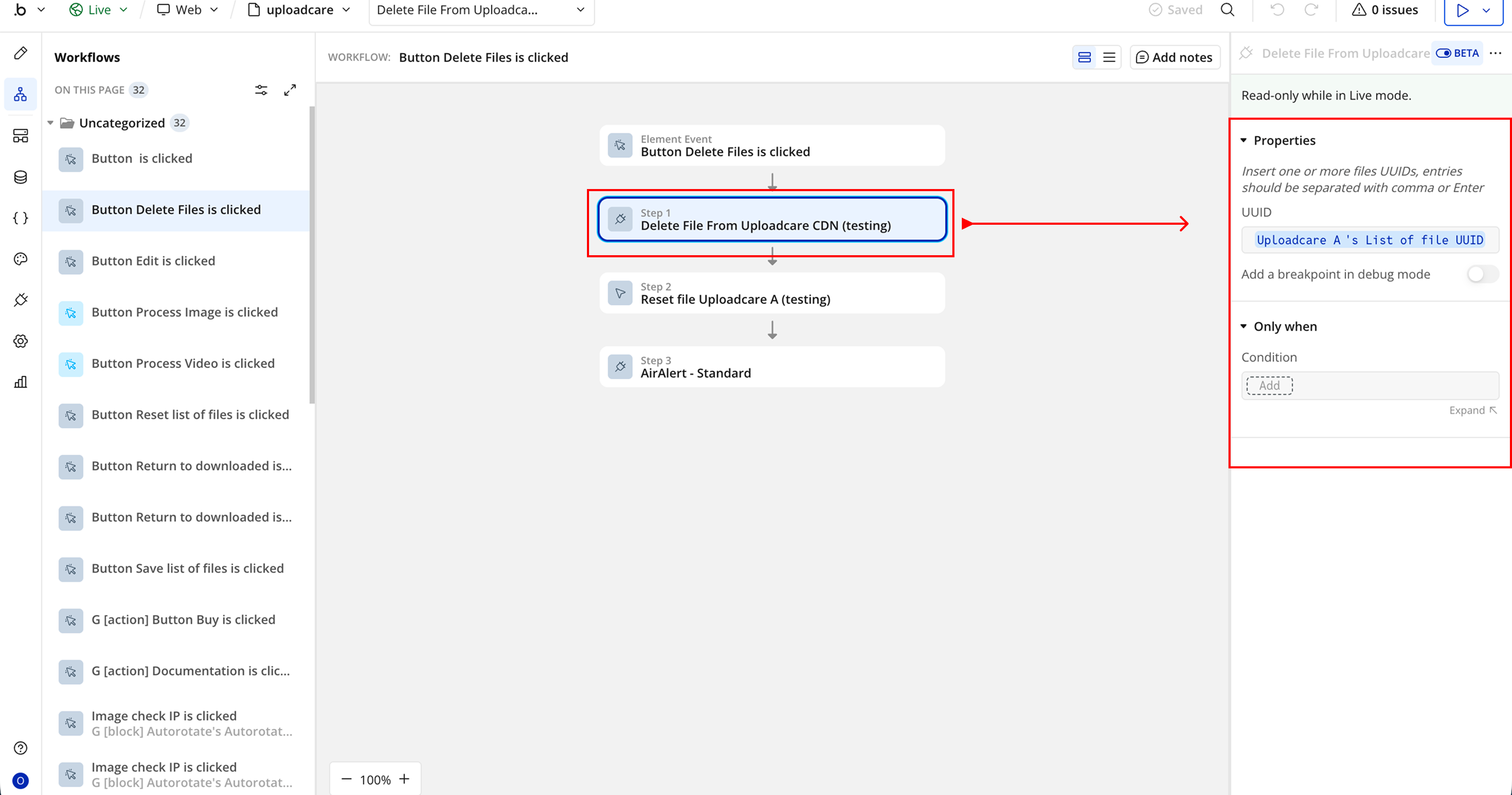1512x795 pixels.
Task: Expand the workflows panel with arrows icon
Action: [x=290, y=90]
